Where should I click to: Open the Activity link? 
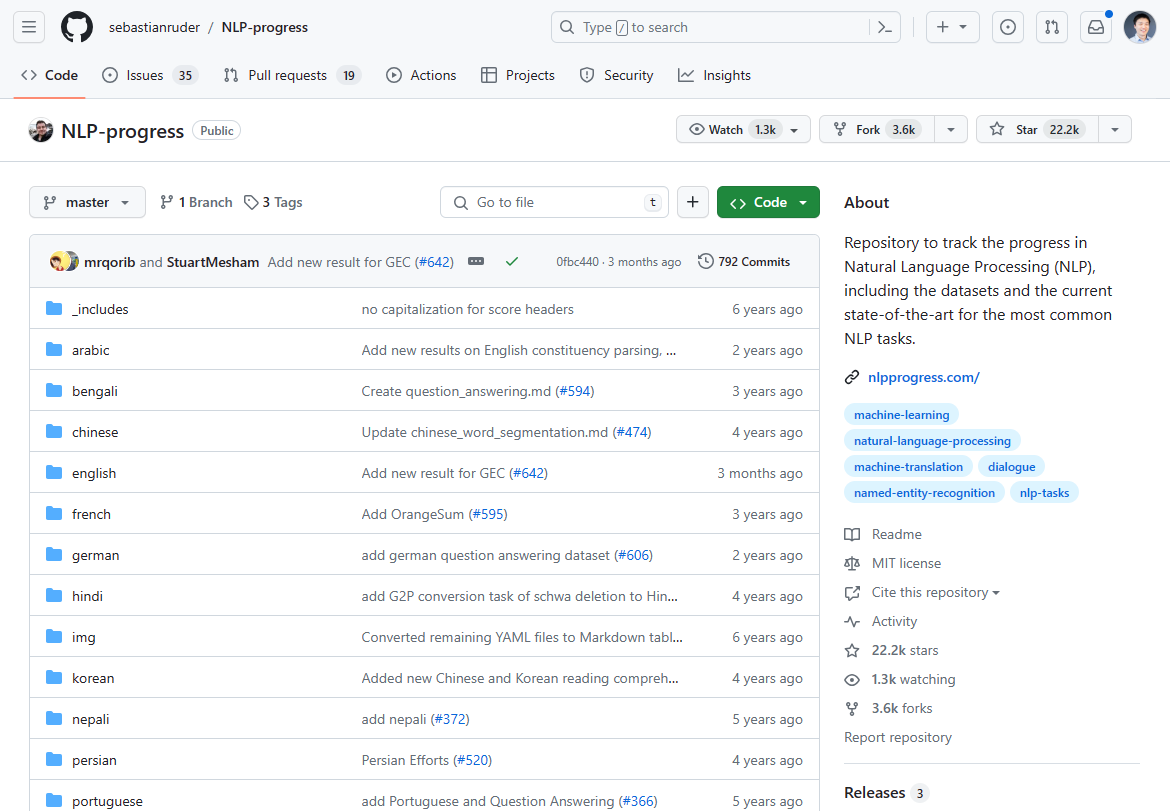point(881,621)
